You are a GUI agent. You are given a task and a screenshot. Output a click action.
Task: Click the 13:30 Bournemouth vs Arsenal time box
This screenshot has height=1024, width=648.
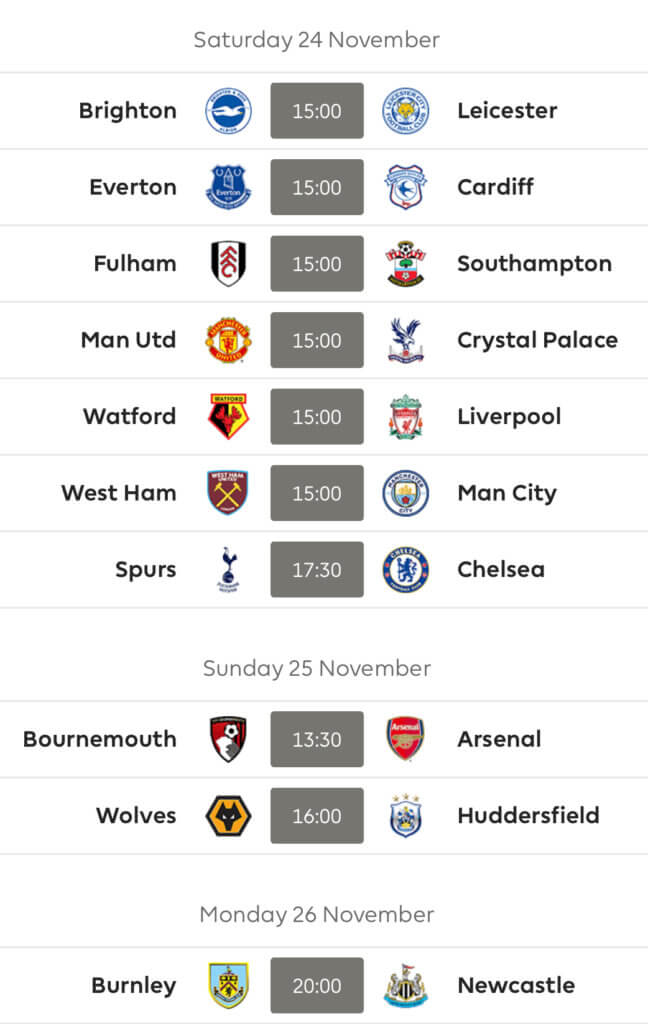click(x=317, y=739)
